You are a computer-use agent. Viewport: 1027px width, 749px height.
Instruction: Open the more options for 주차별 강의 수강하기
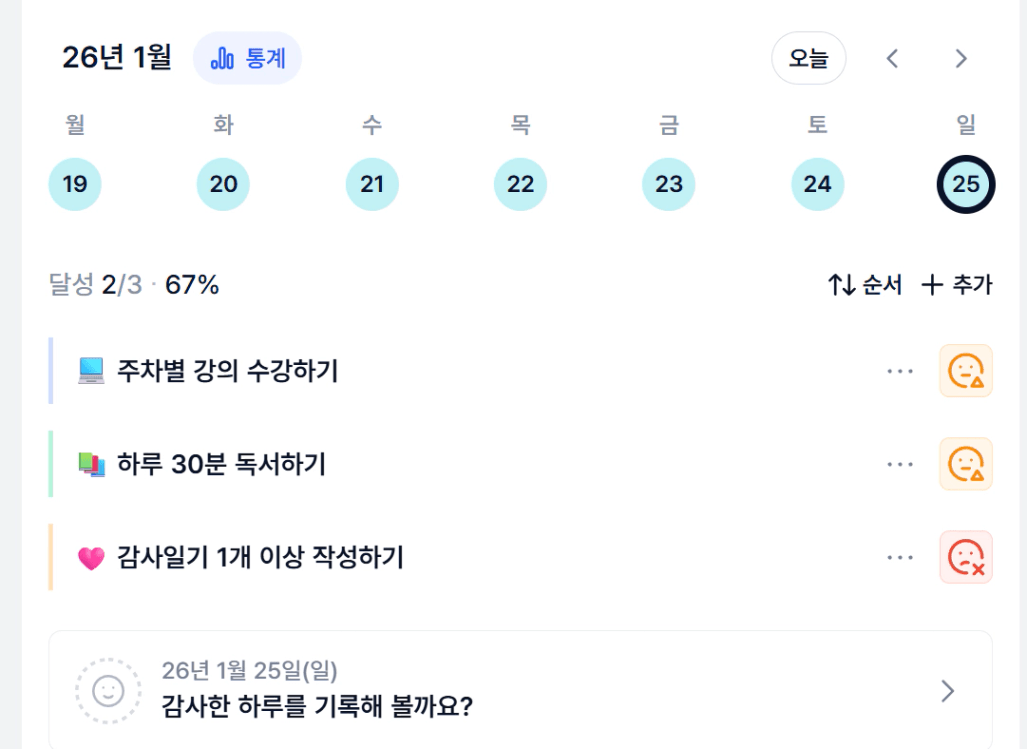coord(900,371)
